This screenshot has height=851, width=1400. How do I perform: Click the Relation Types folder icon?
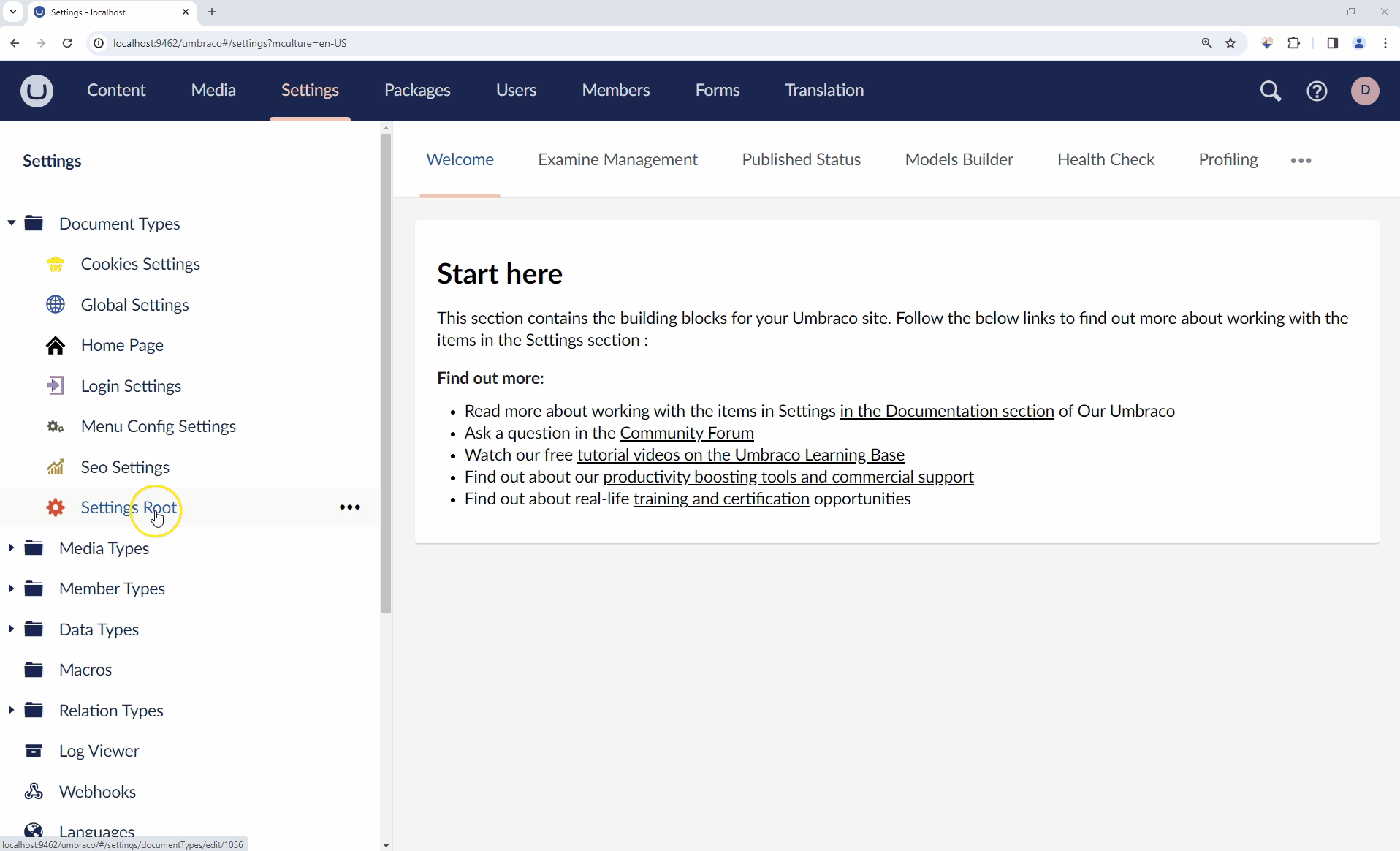click(34, 710)
